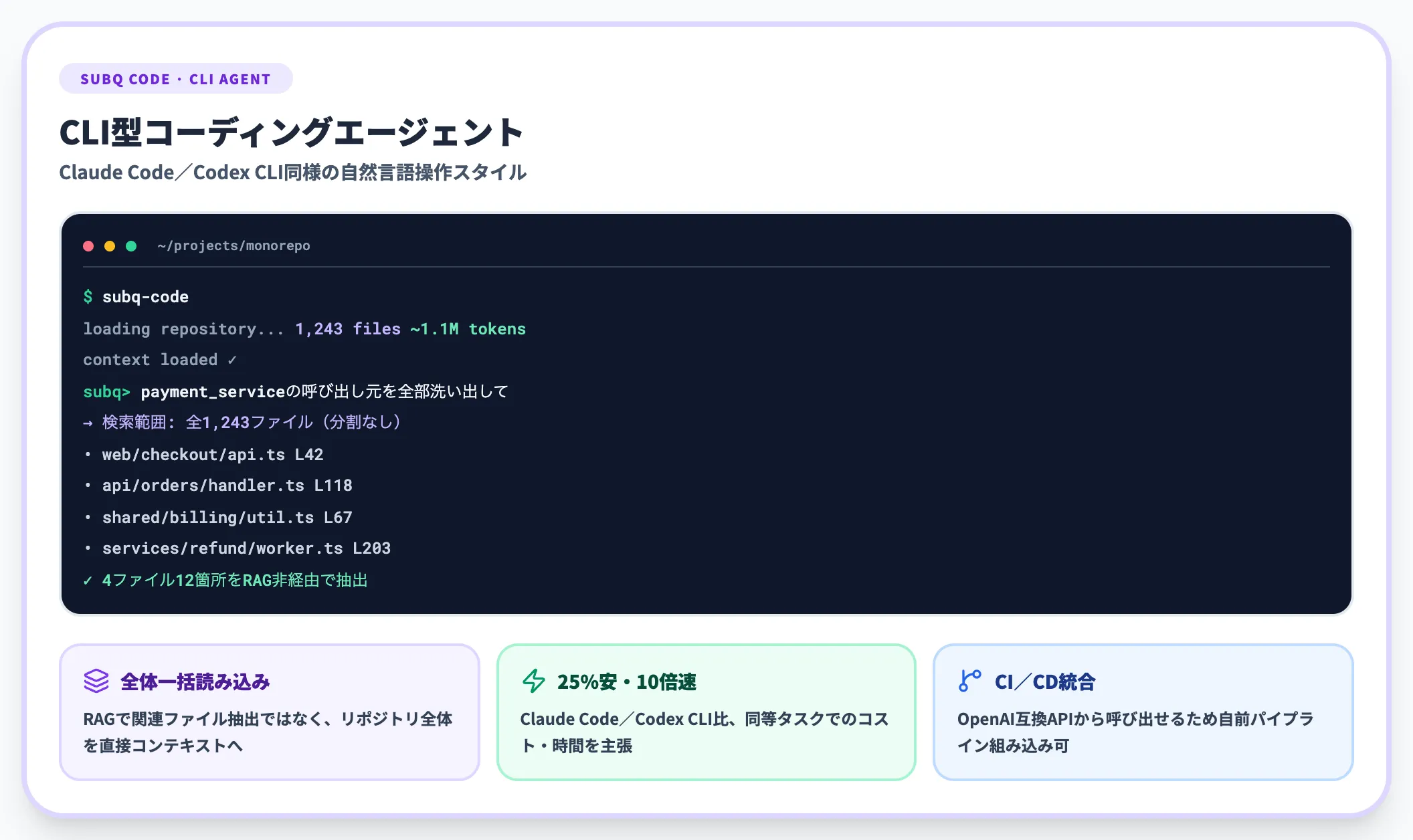Click the red dot in the terminal window

(88, 246)
